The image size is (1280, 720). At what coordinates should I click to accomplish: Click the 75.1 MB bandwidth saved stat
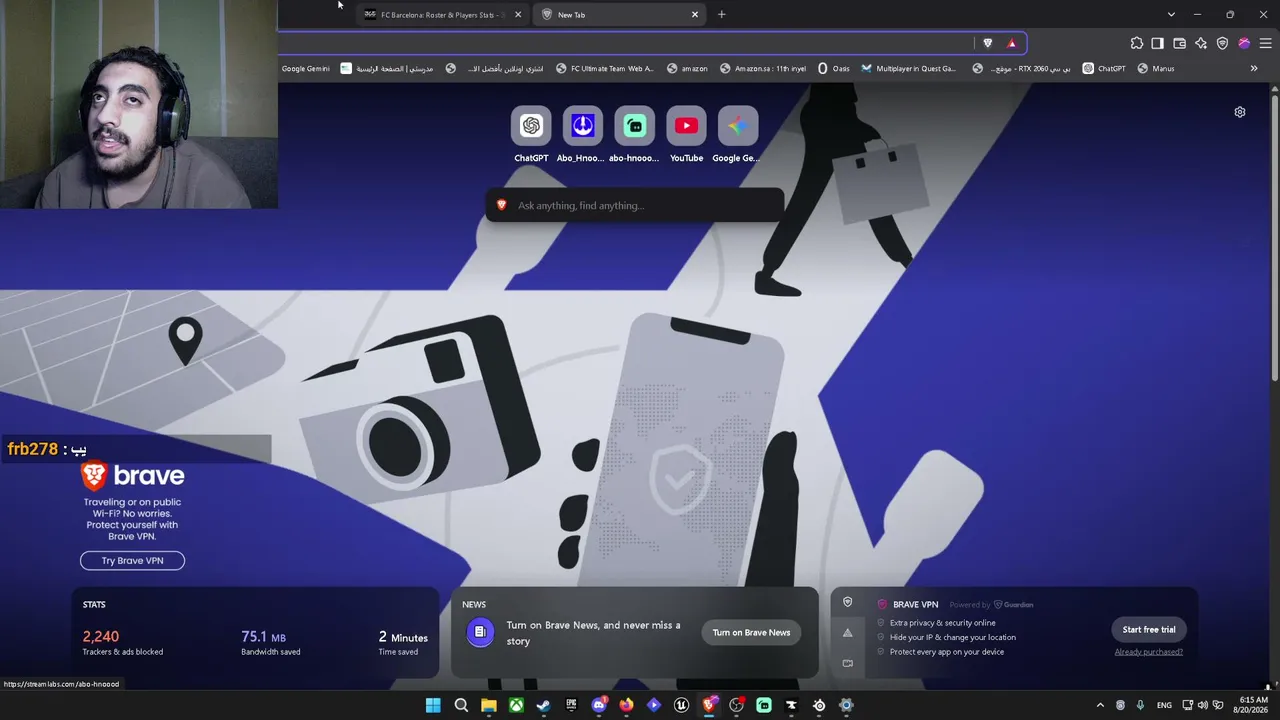coord(270,643)
